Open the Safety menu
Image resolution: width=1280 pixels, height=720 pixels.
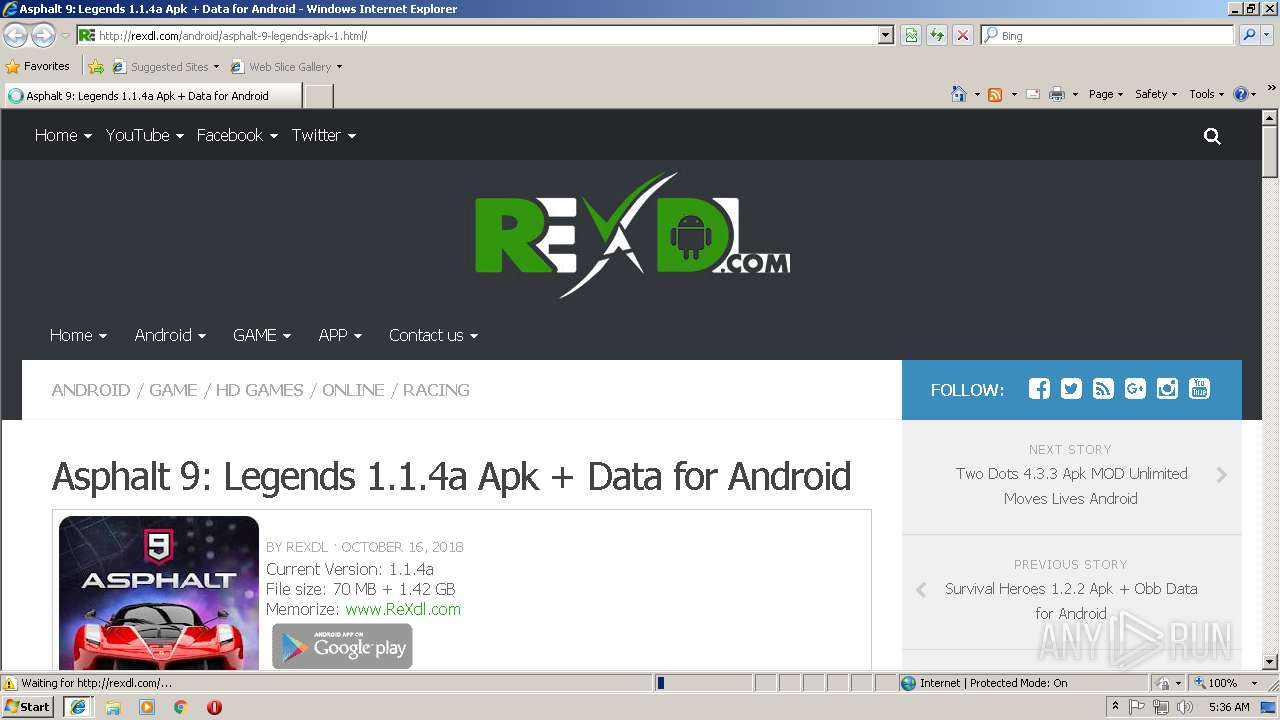click(1156, 94)
